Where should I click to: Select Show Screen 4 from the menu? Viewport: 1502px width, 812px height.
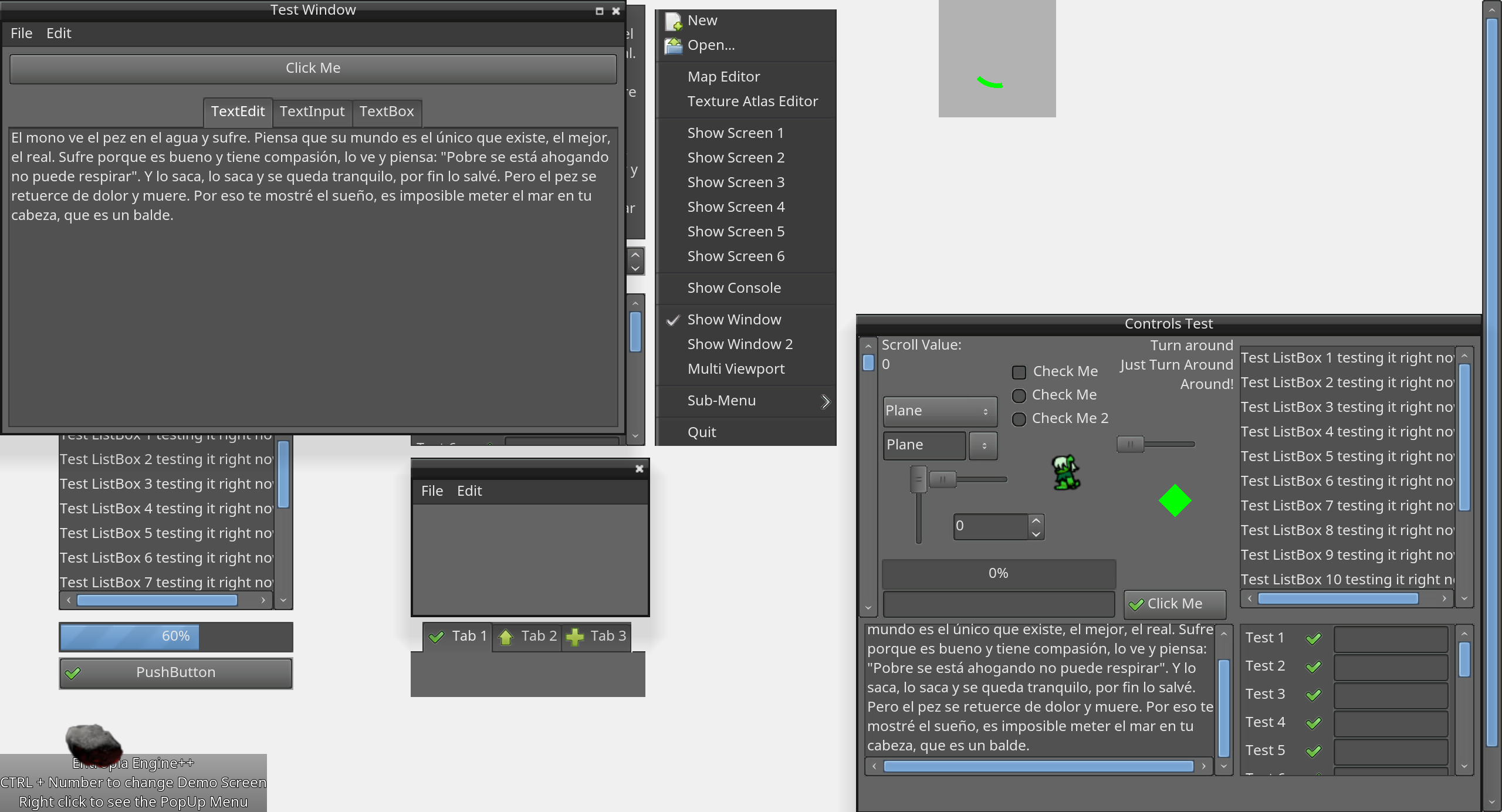point(735,207)
